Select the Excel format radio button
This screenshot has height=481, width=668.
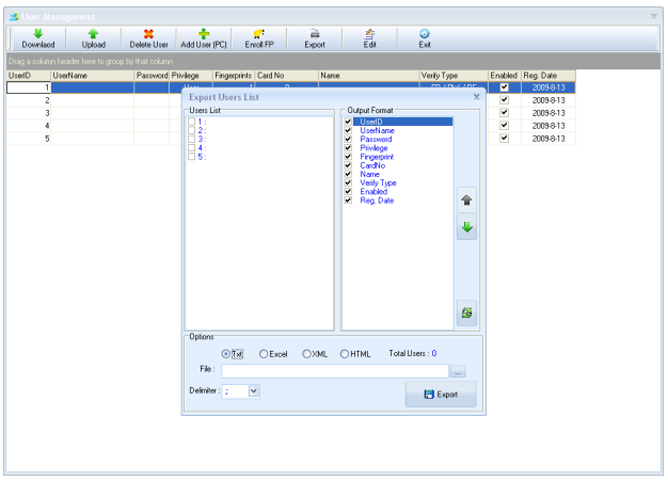(264, 354)
